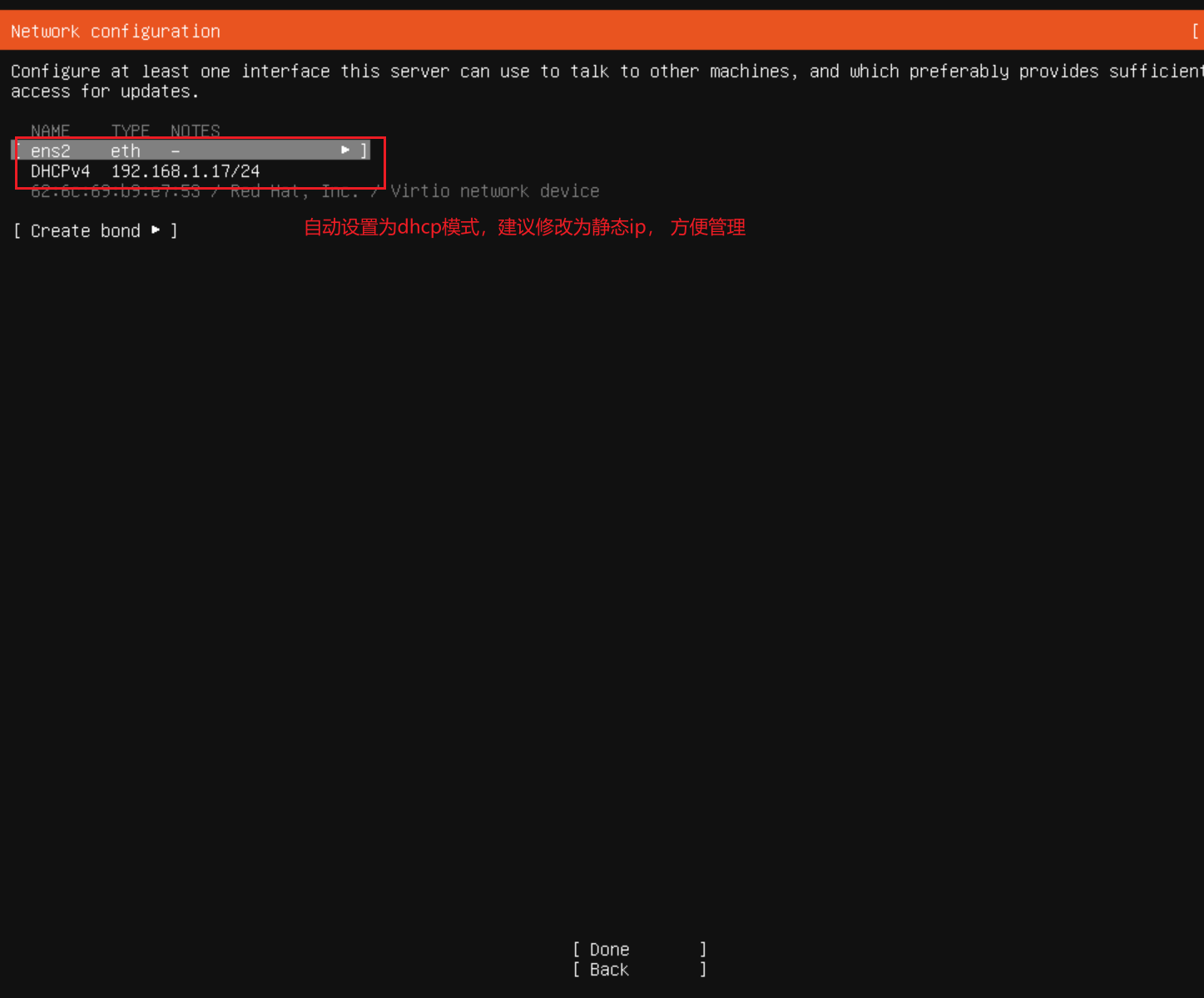Open the ens2 row arrow submenu
Viewport: 1204px width, 998px height.
(345, 150)
